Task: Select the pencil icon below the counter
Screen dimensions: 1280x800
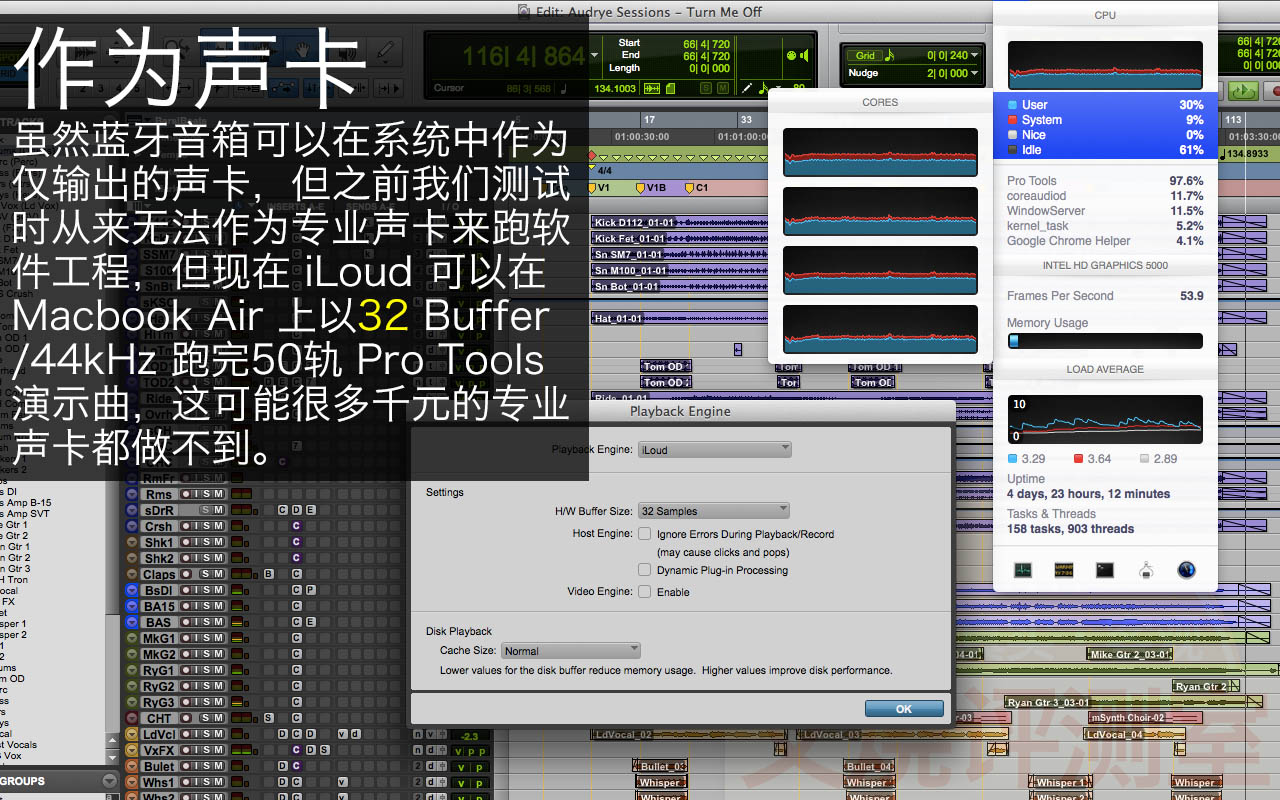Action: pos(746,88)
